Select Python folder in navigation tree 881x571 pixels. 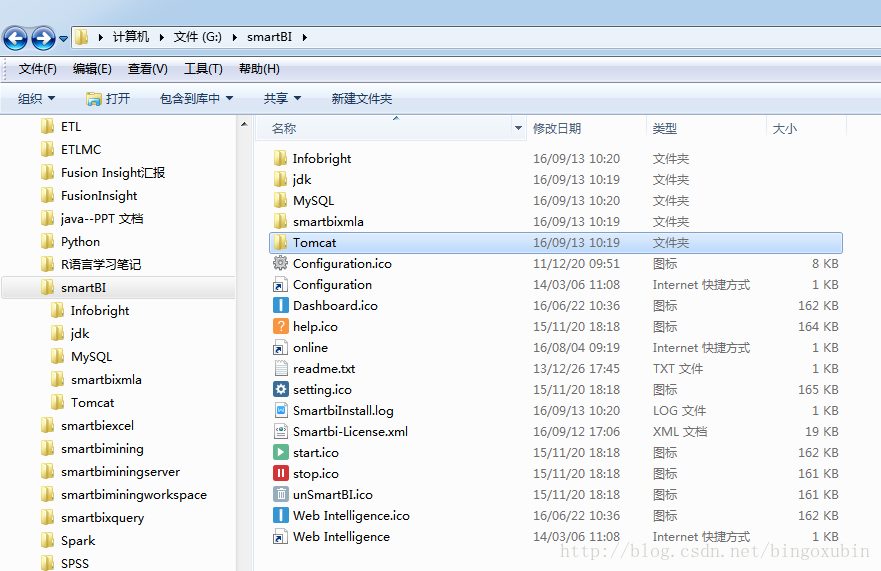(x=71, y=242)
